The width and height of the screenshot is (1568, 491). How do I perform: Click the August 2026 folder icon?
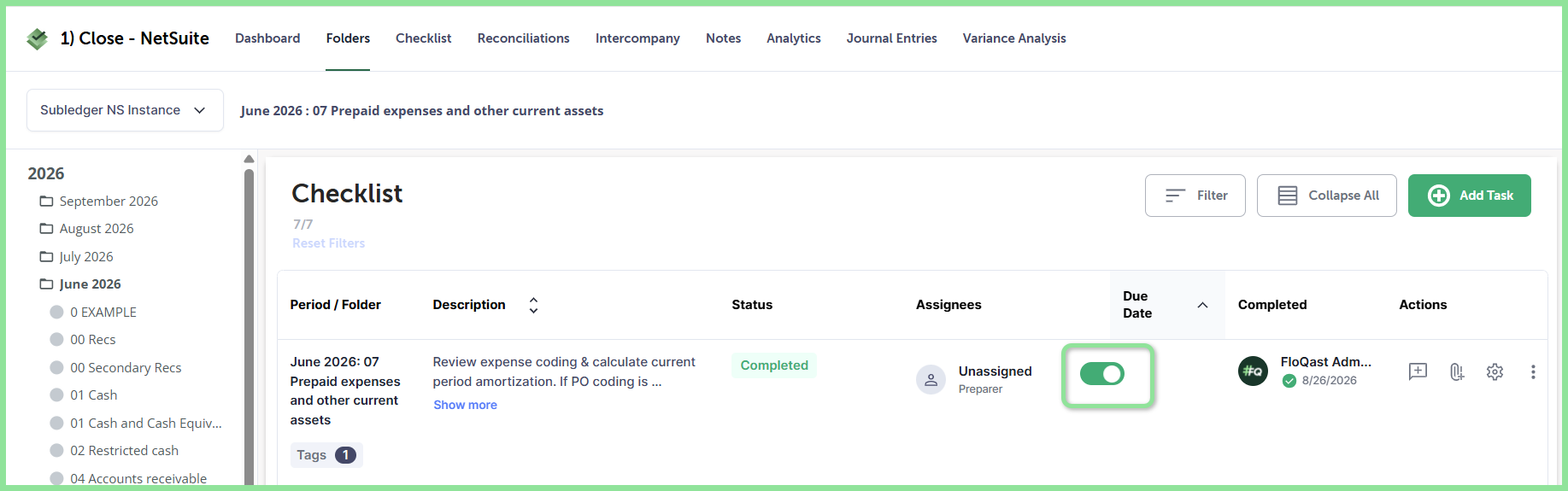tap(46, 229)
